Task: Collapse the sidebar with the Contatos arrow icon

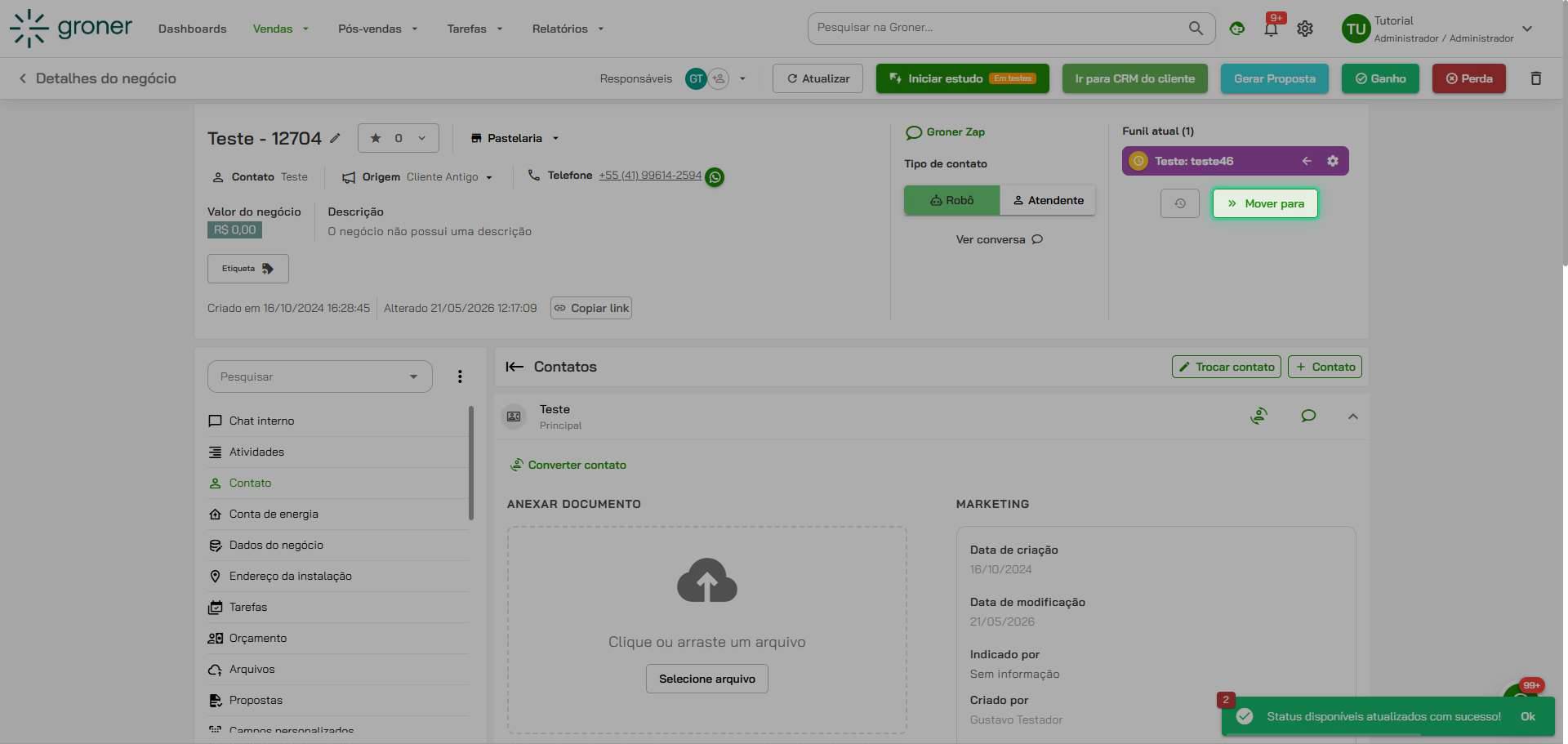Action: coord(514,367)
